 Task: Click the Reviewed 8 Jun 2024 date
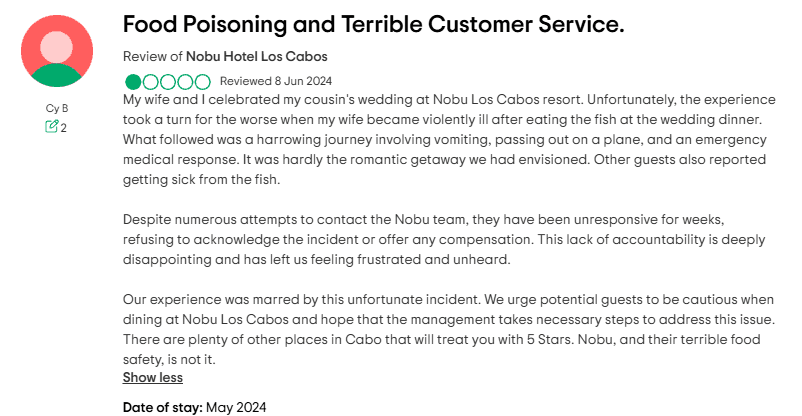275,81
